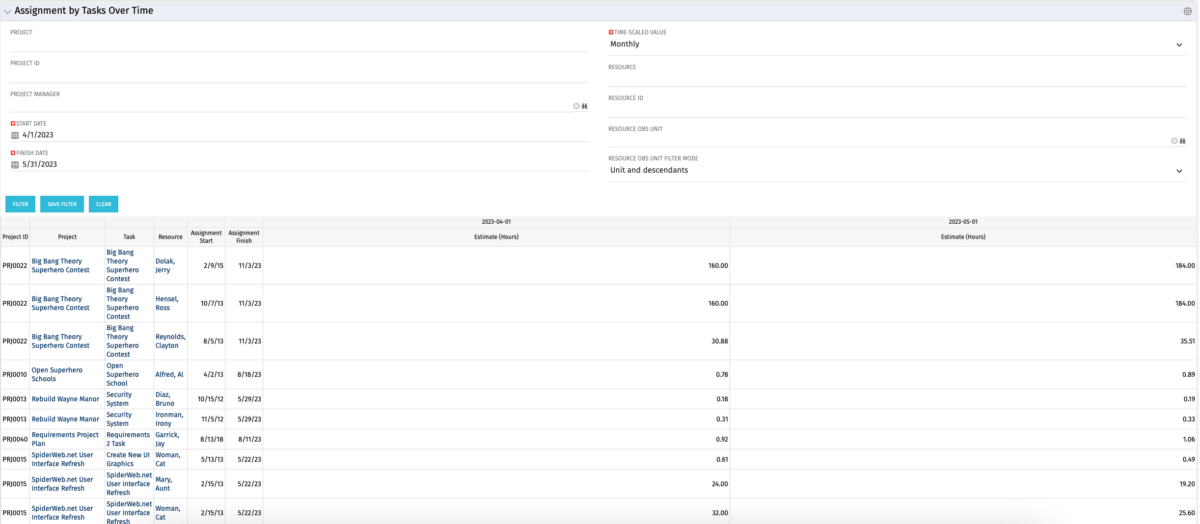Open the Create New UI Graphics task link
This screenshot has height=524, width=1200.
128,459
